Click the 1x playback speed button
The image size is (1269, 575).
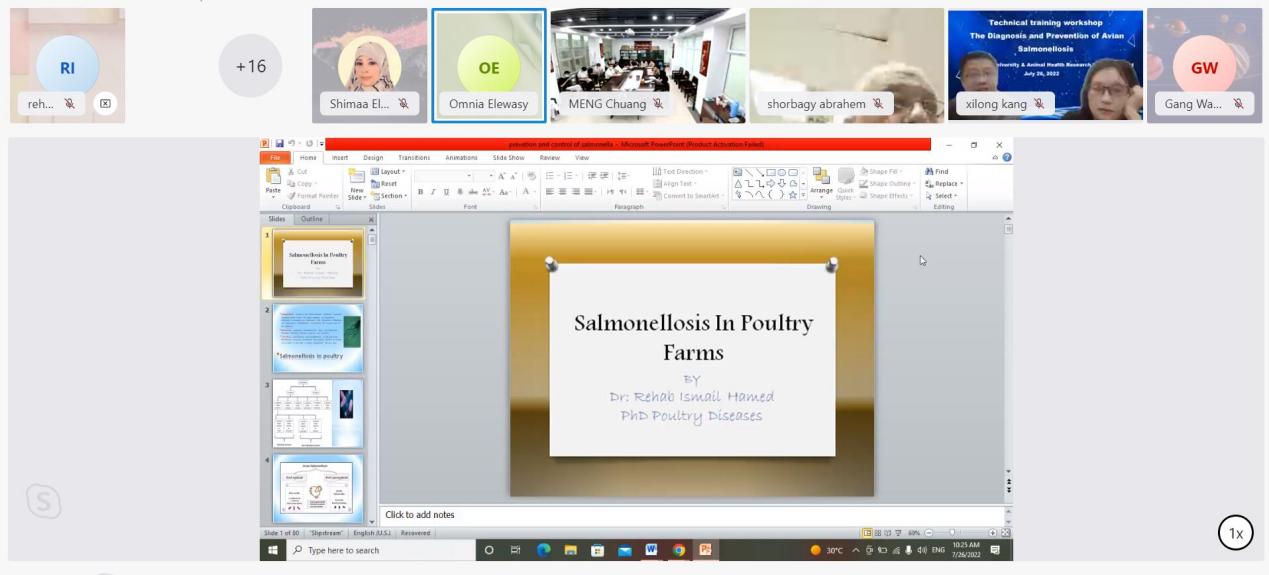point(1235,533)
